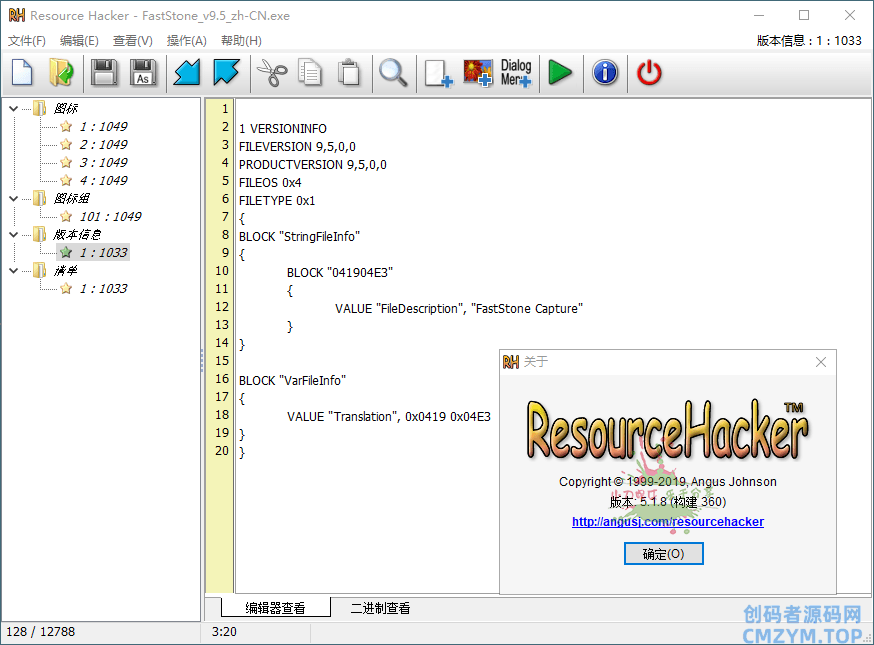Image resolution: width=874 pixels, height=645 pixels.
Task: Collapse the 清单 tree folder
Action: click(13, 271)
